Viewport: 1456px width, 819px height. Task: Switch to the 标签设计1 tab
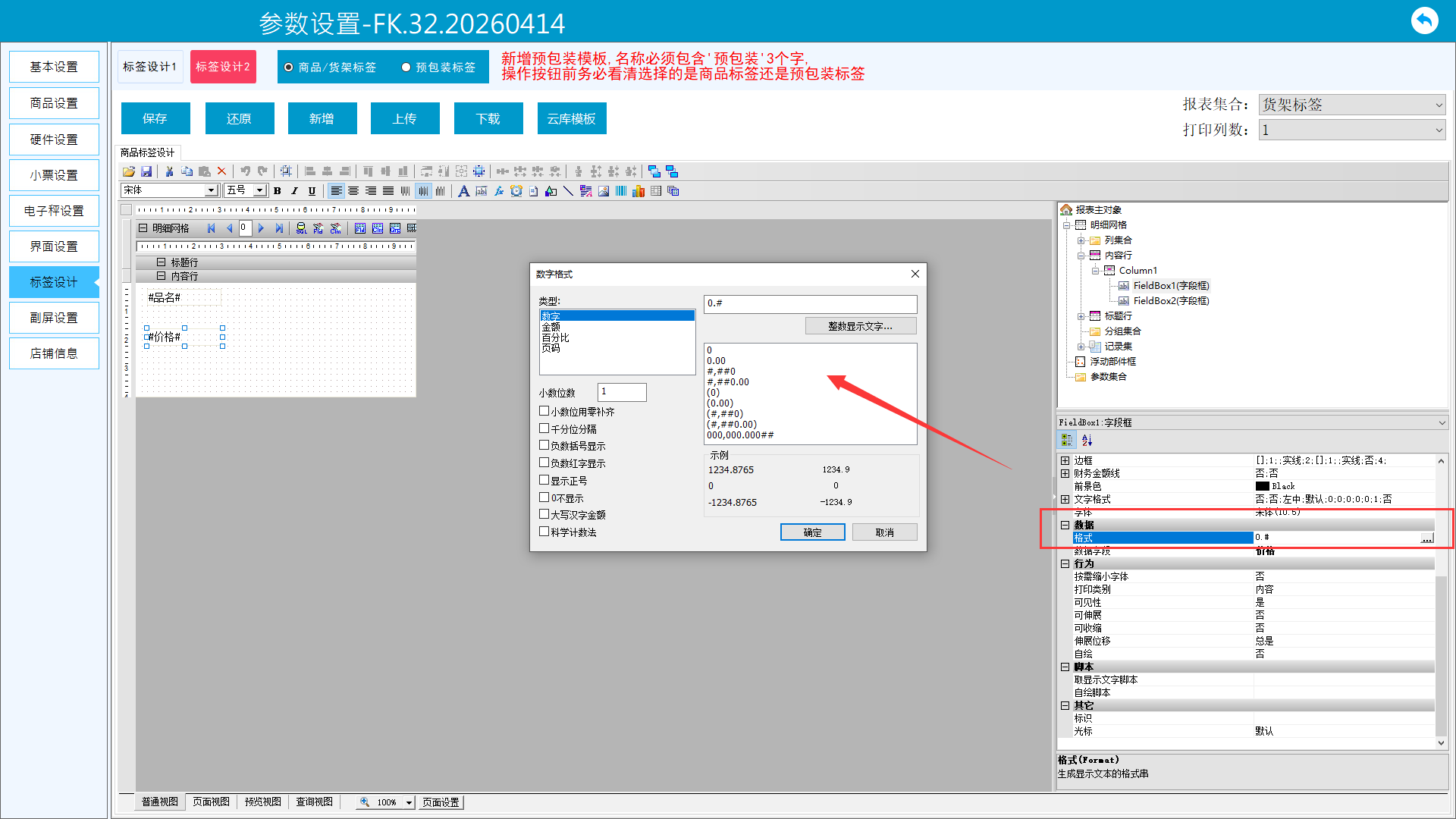pyautogui.click(x=149, y=67)
